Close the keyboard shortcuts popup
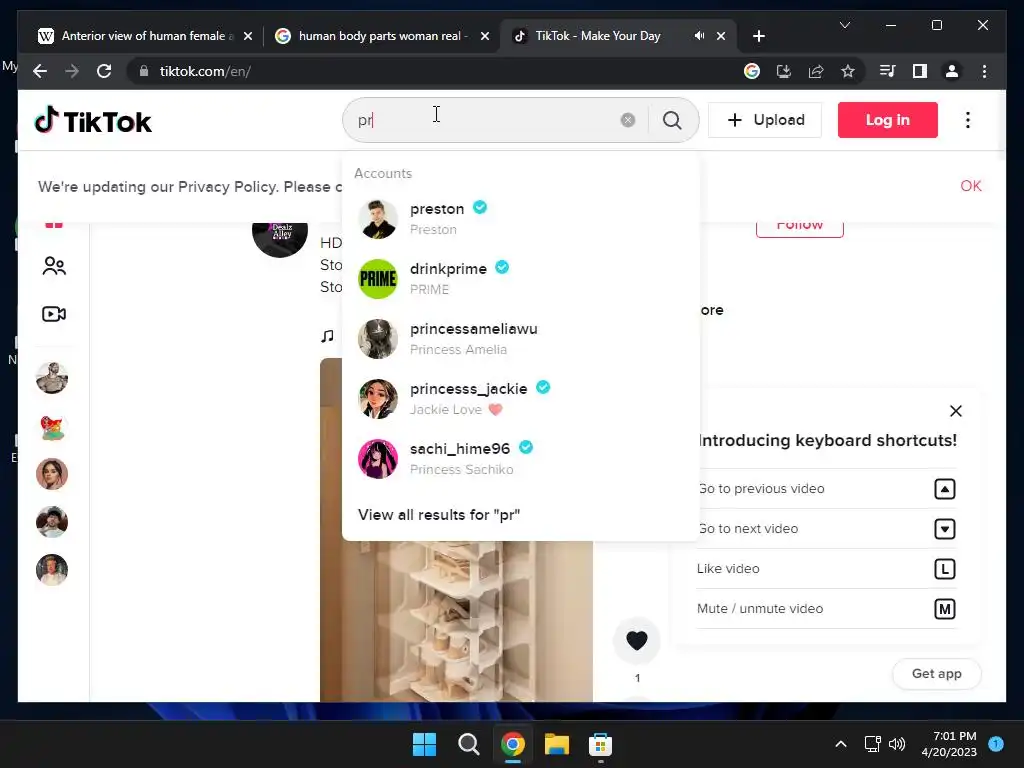 tap(955, 411)
